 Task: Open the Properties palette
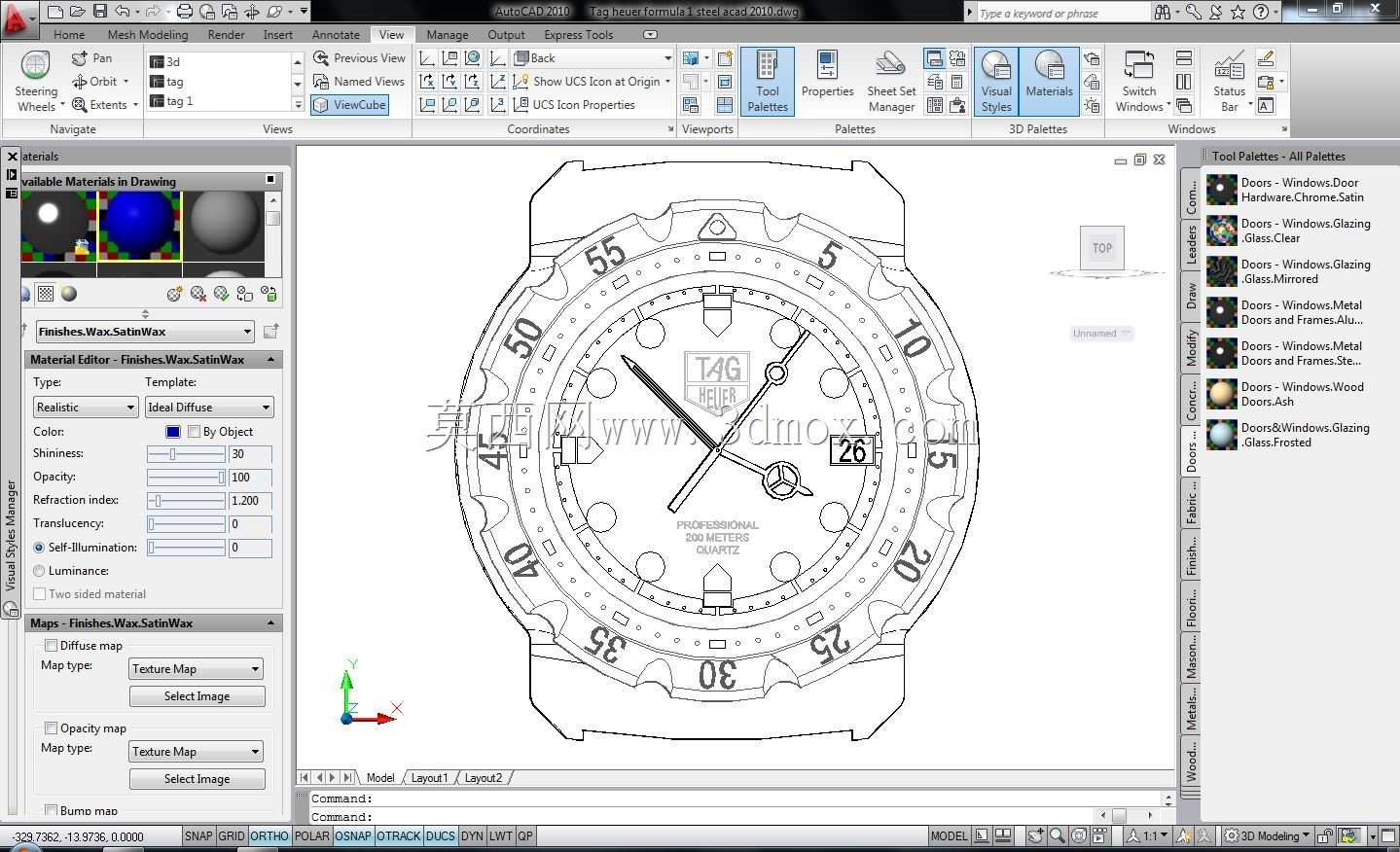(827, 76)
